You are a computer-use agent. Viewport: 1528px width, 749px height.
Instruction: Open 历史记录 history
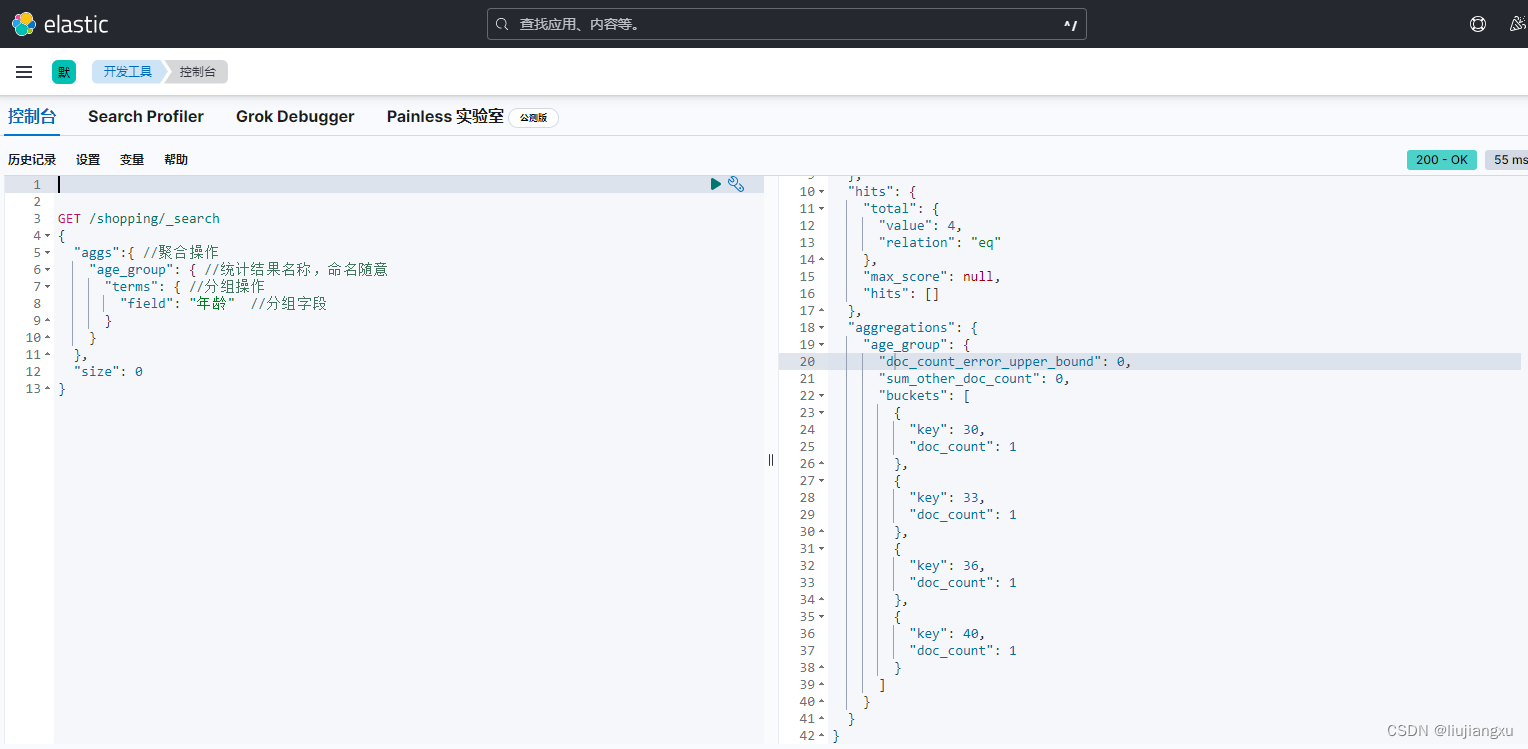[x=32, y=160]
